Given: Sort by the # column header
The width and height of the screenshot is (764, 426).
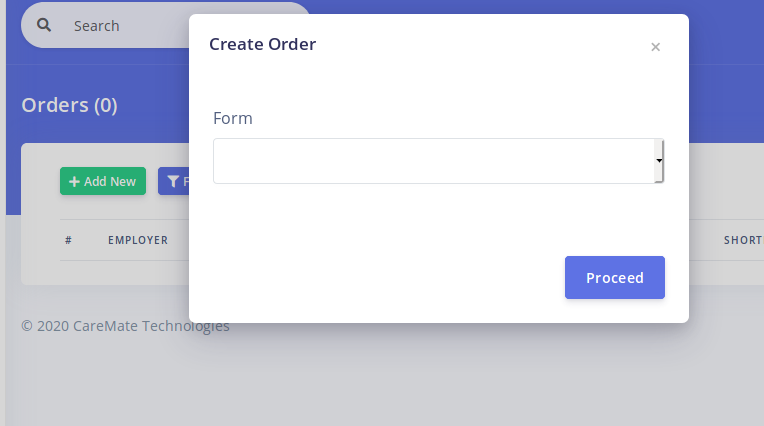Looking at the screenshot, I should click(68, 240).
